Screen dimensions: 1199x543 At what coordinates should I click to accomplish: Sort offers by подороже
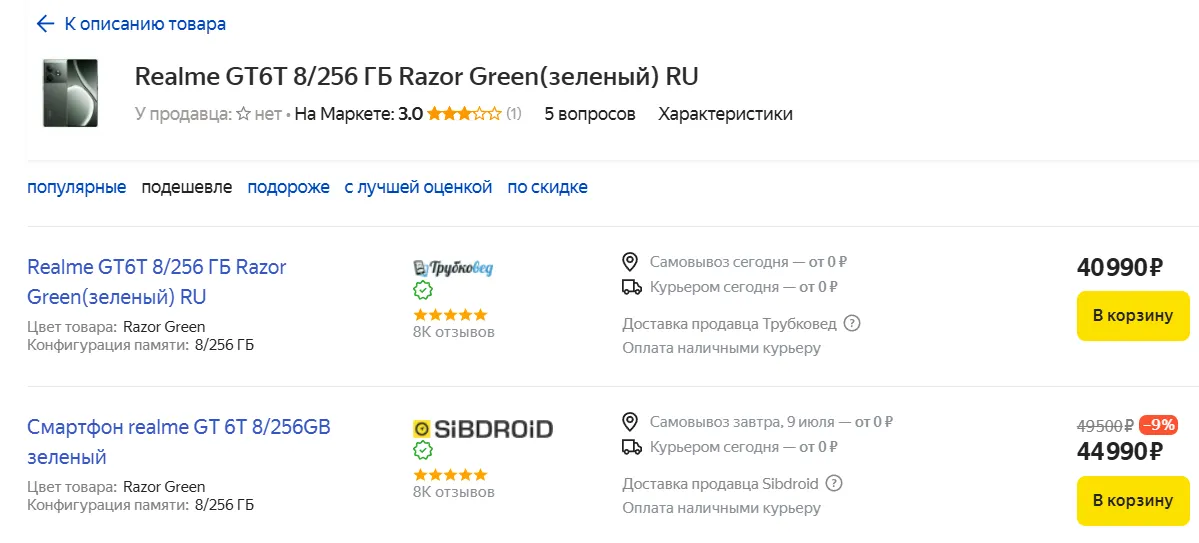288,187
